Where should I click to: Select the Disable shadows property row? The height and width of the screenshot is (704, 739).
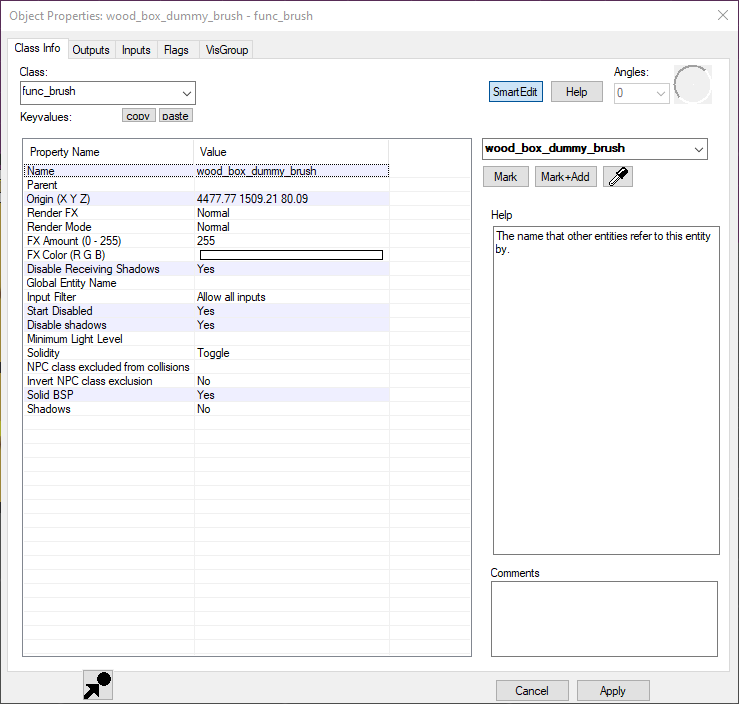point(206,325)
